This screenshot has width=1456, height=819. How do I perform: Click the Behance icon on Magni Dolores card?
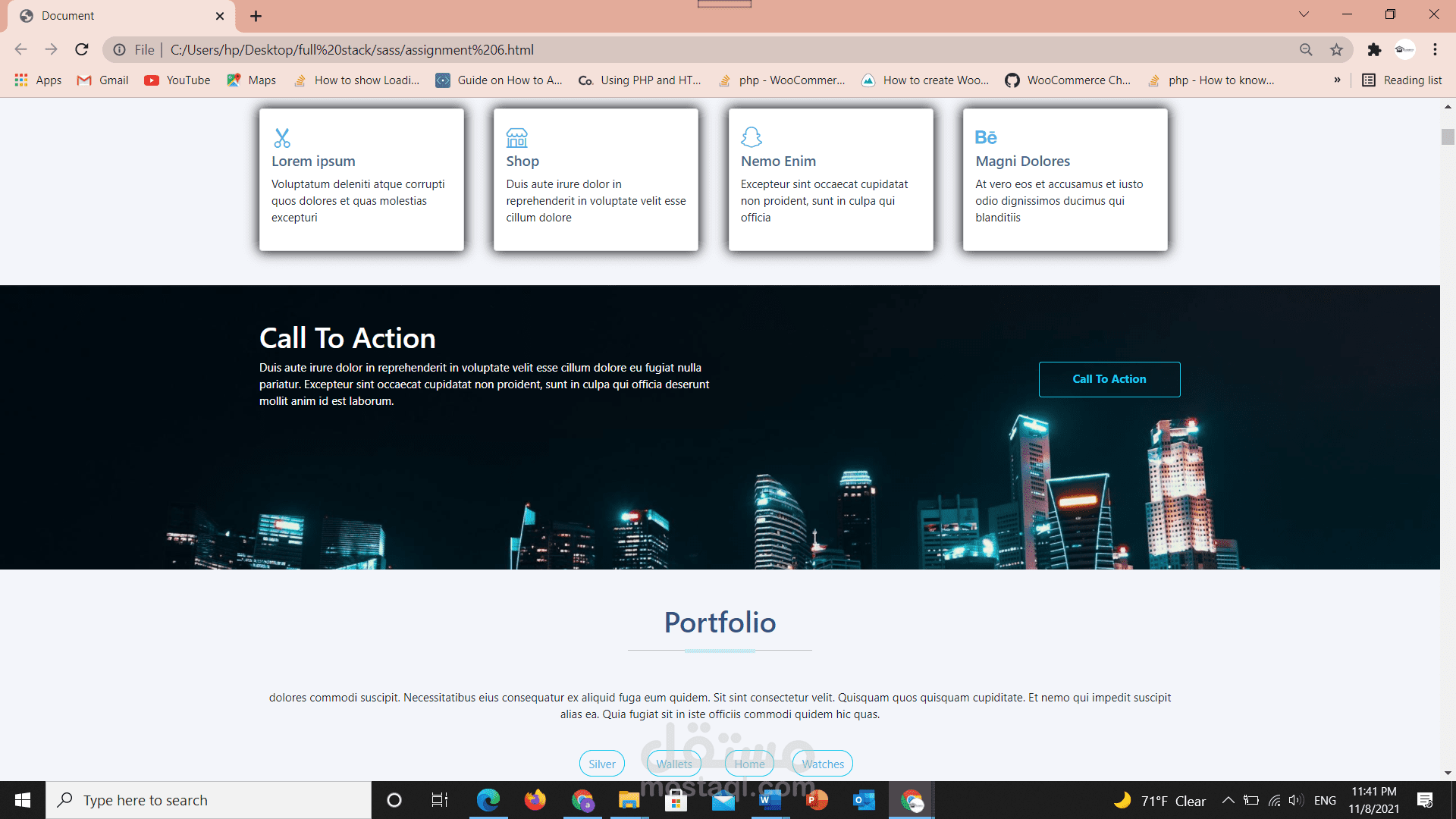pos(987,137)
